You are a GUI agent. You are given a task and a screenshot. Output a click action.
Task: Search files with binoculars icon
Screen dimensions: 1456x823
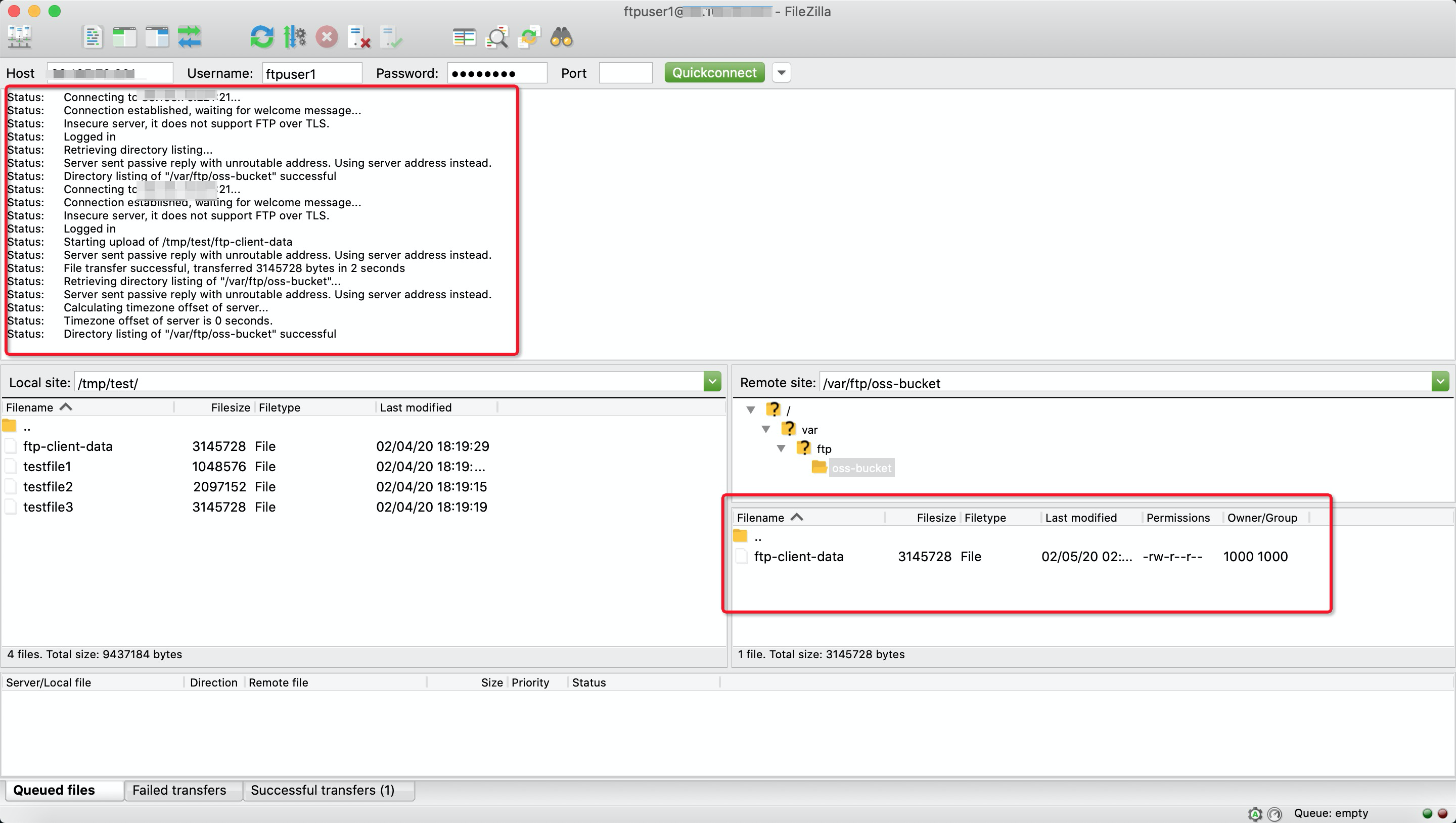[x=562, y=37]
